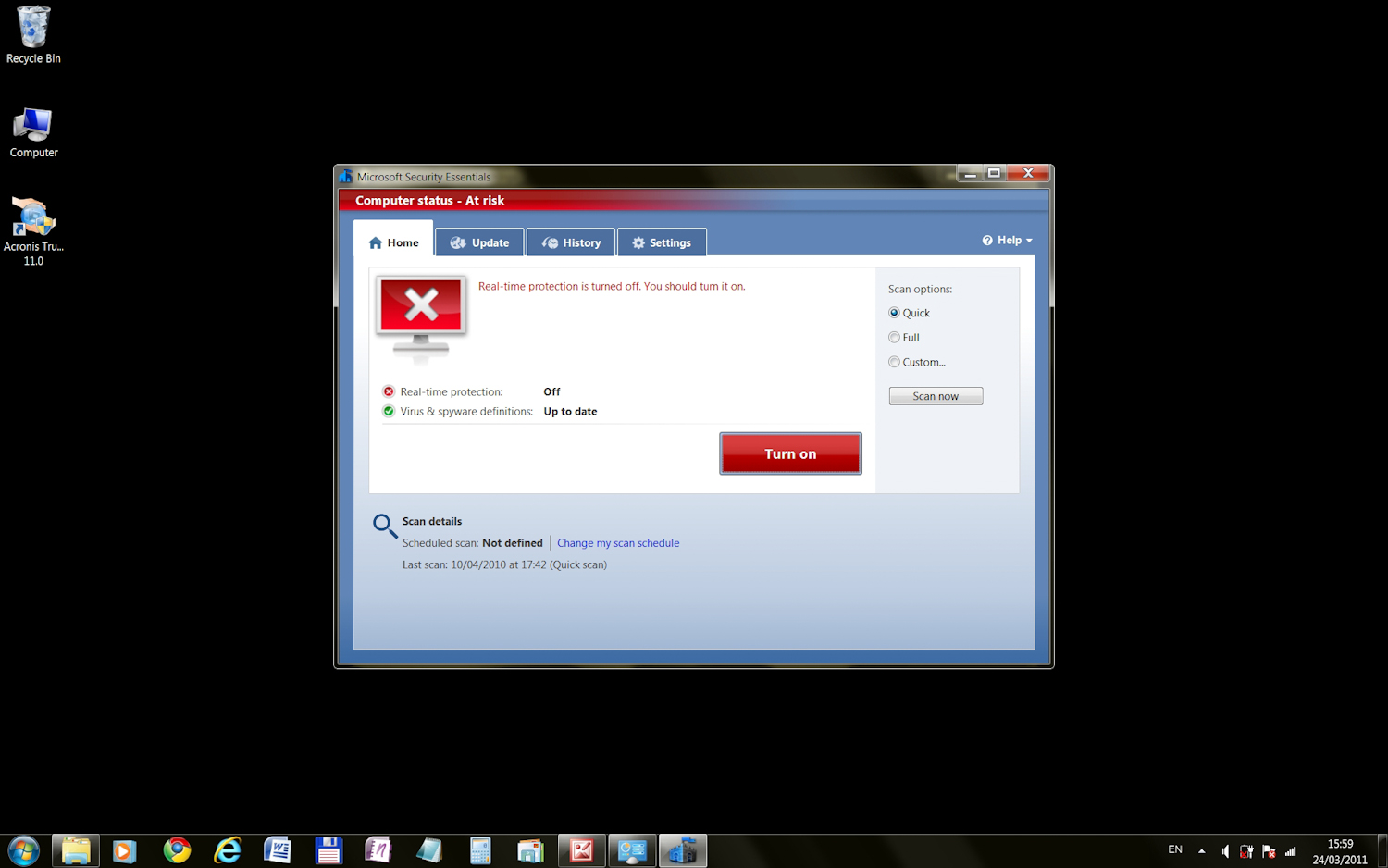The height and width of the screenshot is (868, 1388).
Task: Launch Google Chrome from the taskbar
Action: click(x=177, y=850)
